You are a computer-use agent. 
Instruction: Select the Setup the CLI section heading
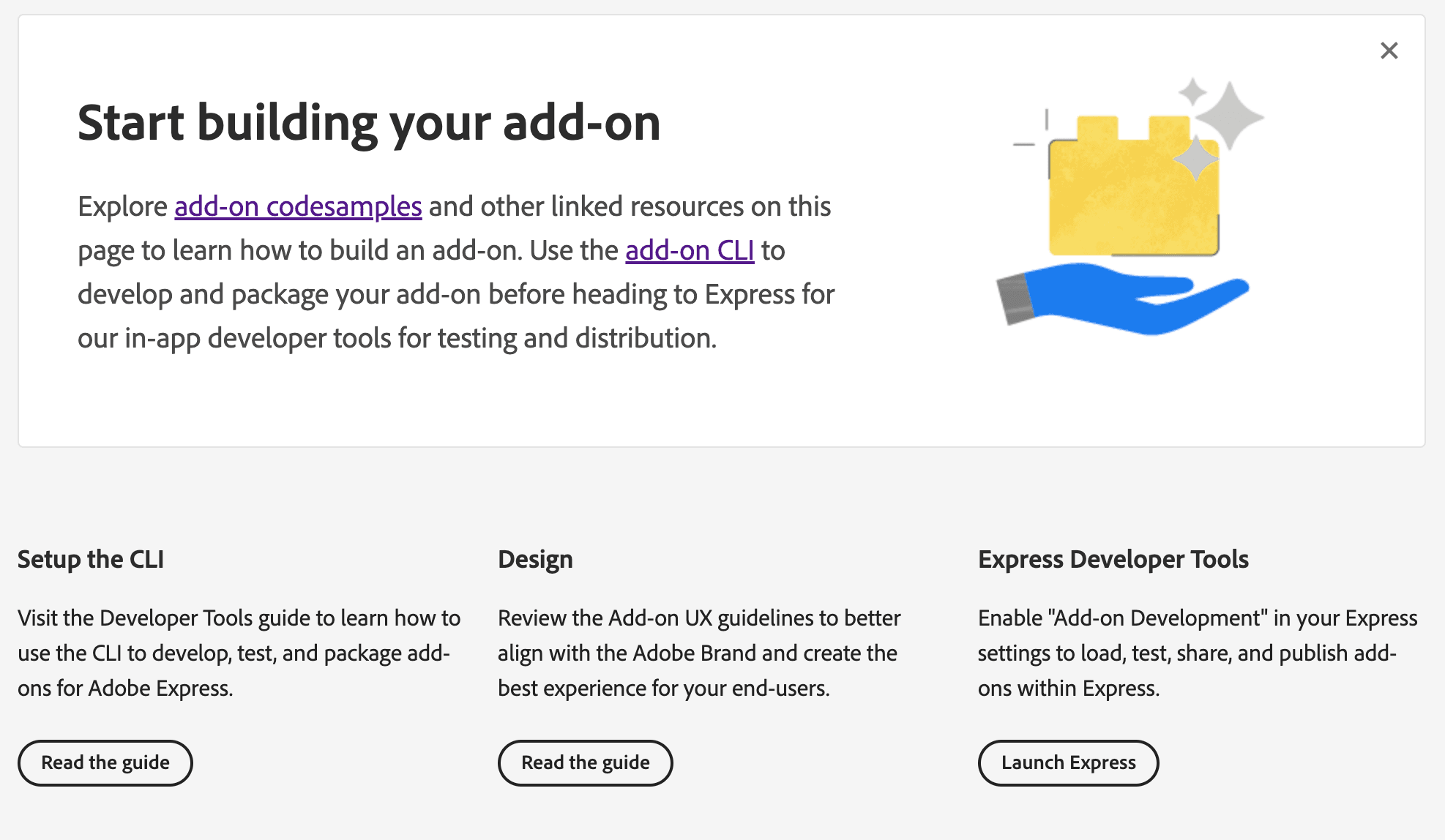point(91,560)
